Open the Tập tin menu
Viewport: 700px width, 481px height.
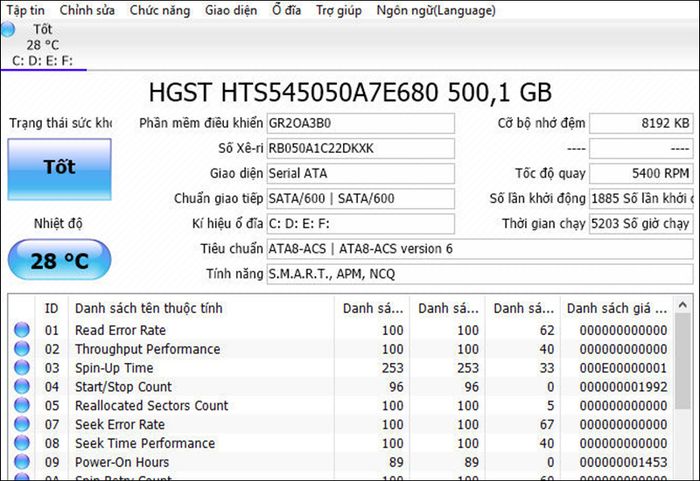click(25, 10)
